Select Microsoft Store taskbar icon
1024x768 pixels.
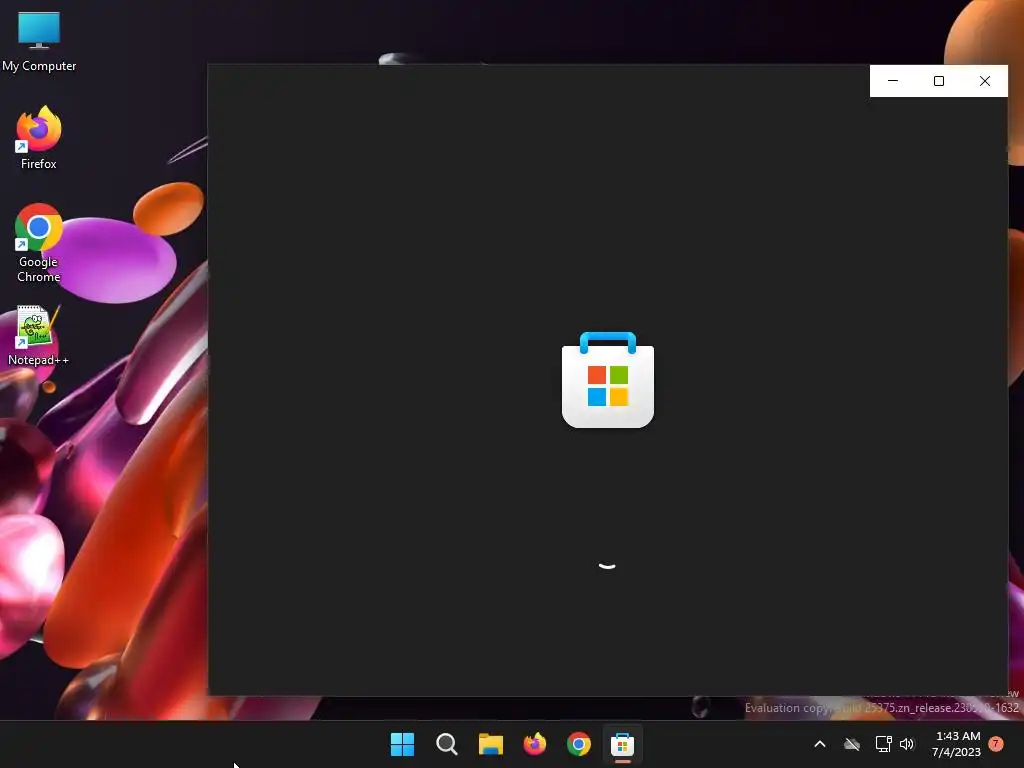pos(622,744)
